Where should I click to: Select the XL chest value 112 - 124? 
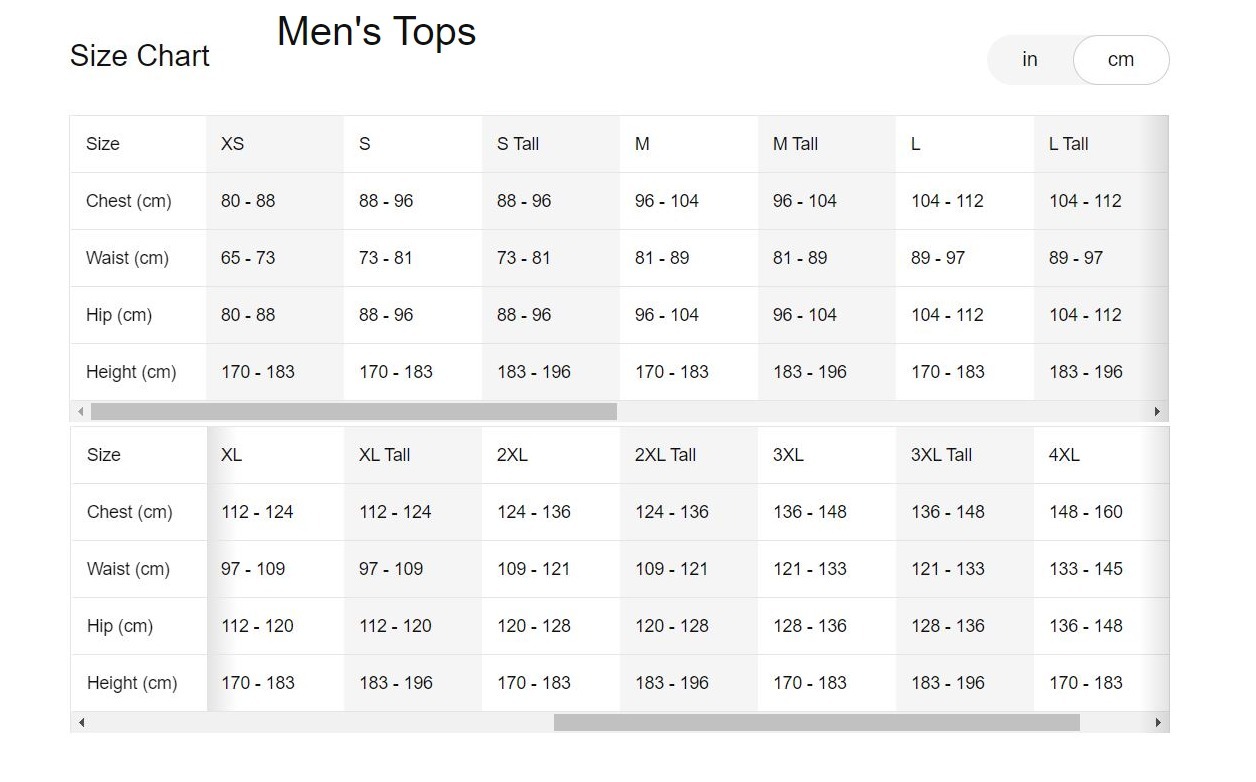tap(257, 512)
